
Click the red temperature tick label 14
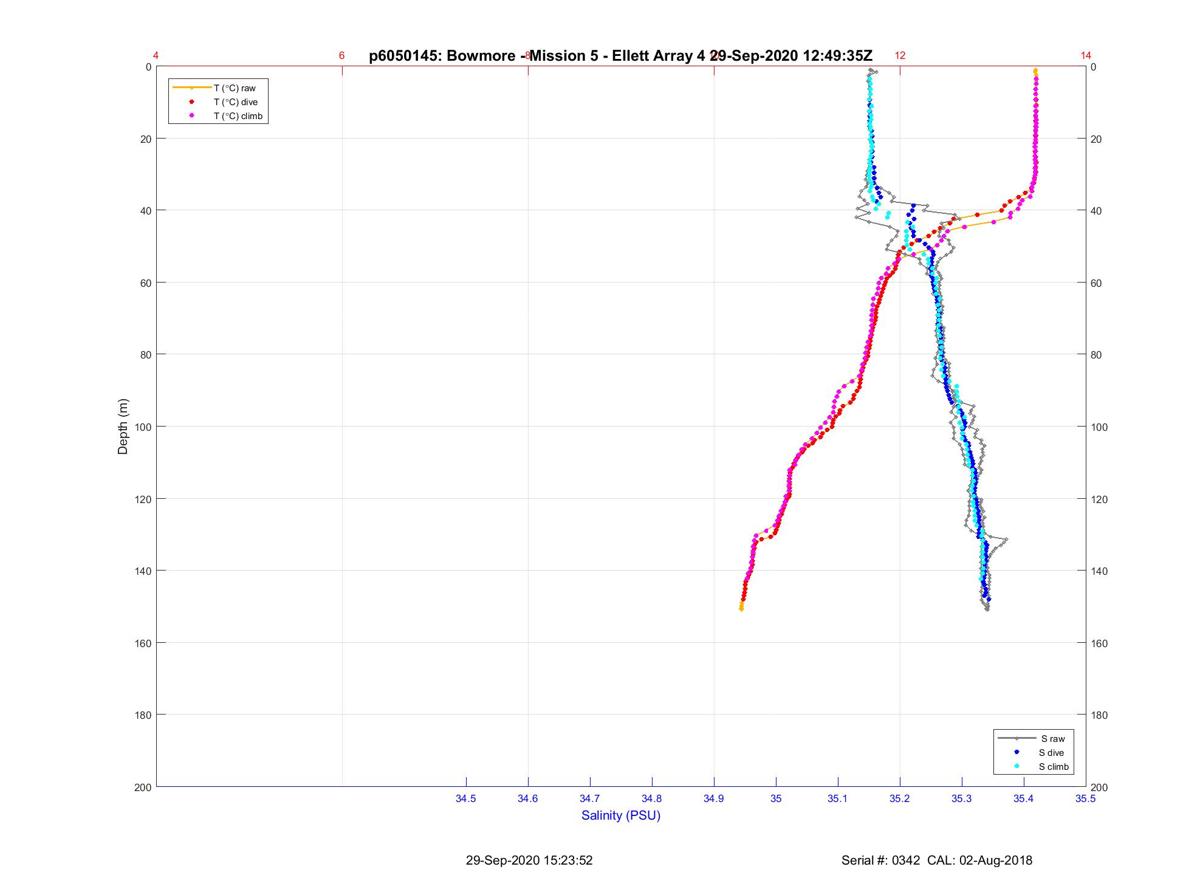point(1086,56)
